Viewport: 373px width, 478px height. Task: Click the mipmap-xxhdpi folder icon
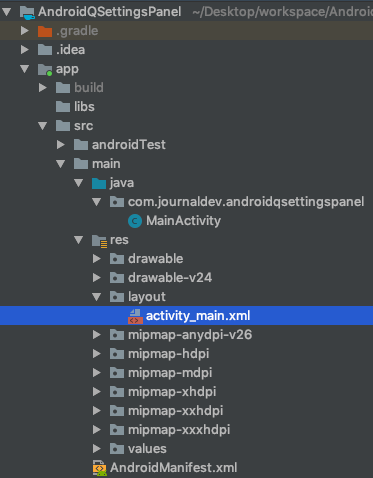point(117,411)
